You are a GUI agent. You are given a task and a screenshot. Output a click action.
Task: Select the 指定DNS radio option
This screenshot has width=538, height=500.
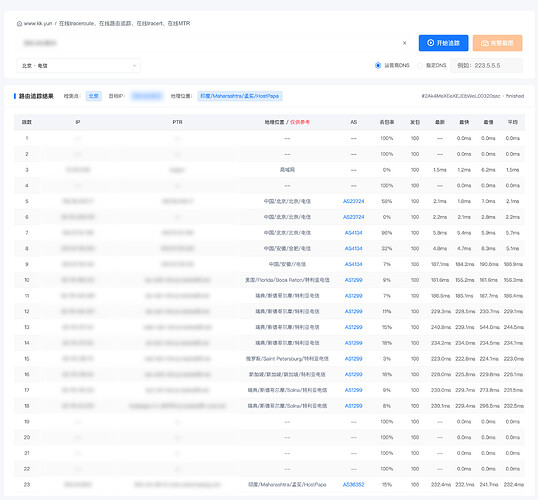[x=420, y=65]
